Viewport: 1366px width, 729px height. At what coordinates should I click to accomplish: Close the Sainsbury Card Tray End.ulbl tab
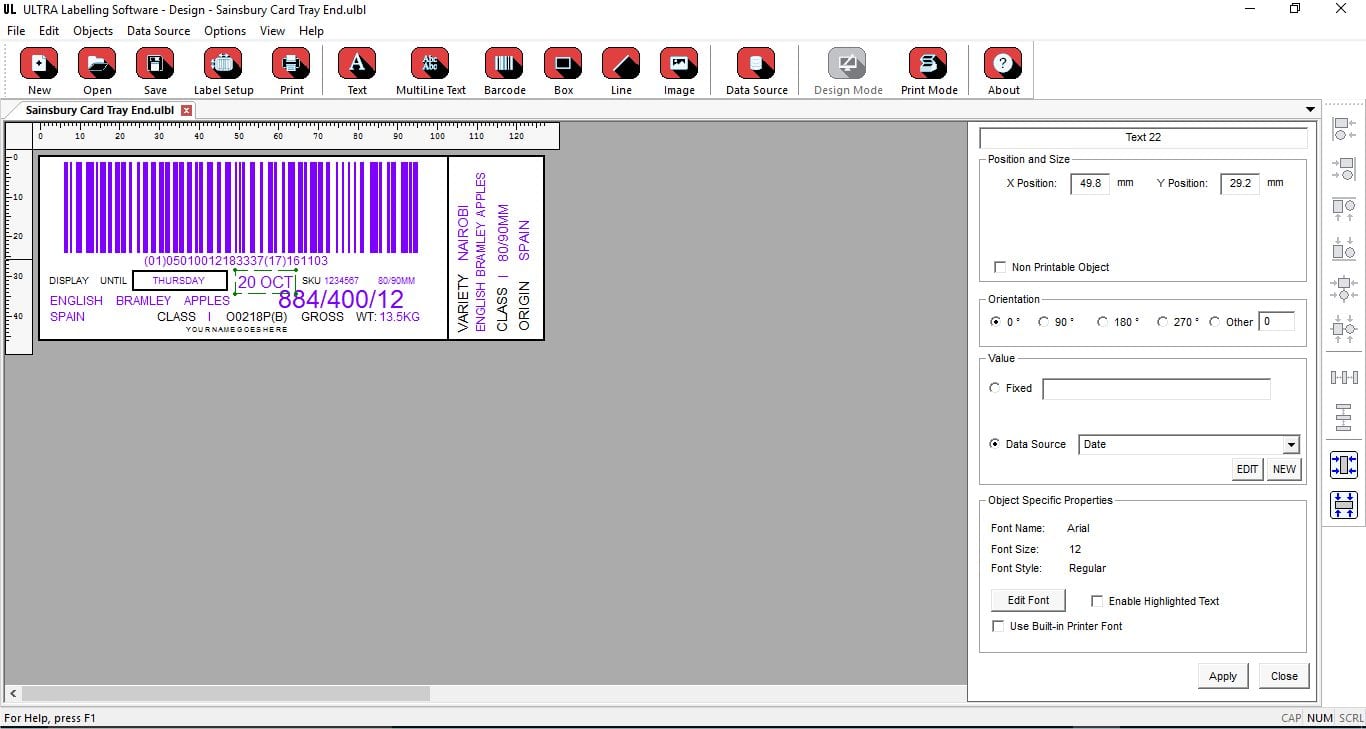(x=186, y=110)
